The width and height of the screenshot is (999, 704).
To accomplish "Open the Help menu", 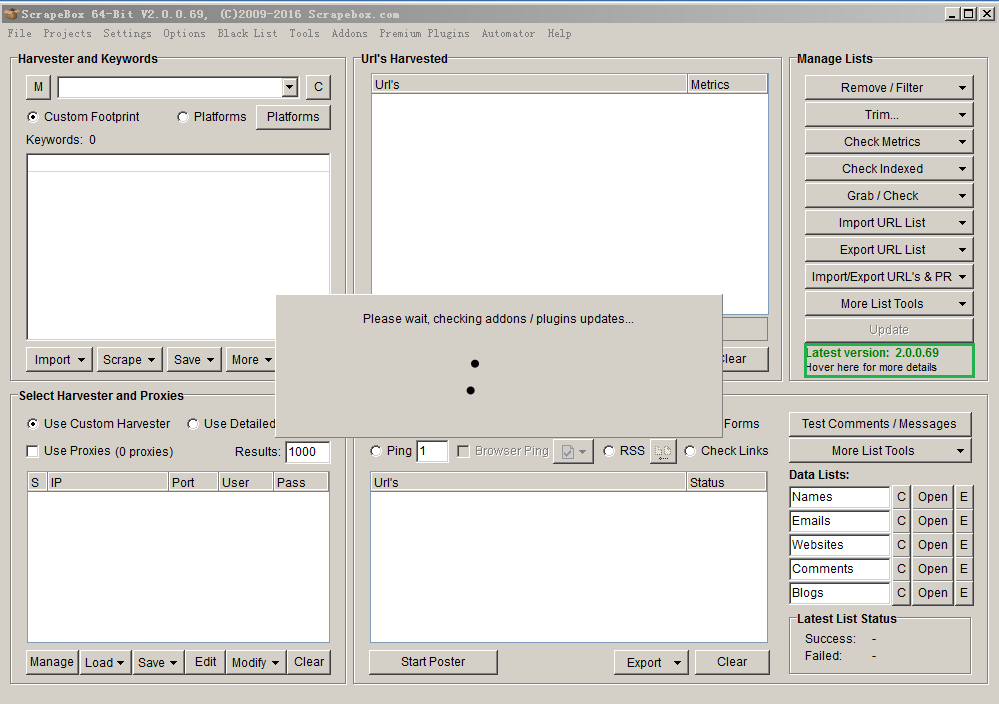I will pos(559,34).
